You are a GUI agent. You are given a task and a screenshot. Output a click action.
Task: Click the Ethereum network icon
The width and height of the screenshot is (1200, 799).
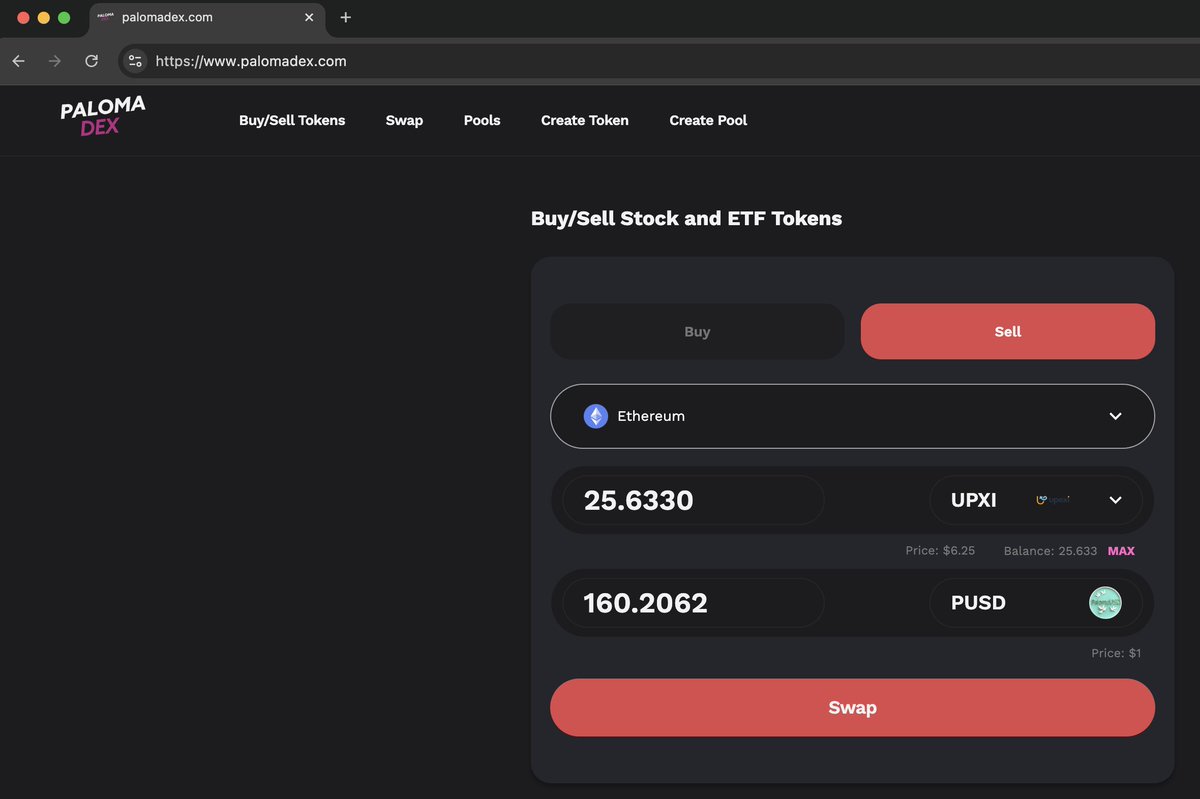pos(596,416)
